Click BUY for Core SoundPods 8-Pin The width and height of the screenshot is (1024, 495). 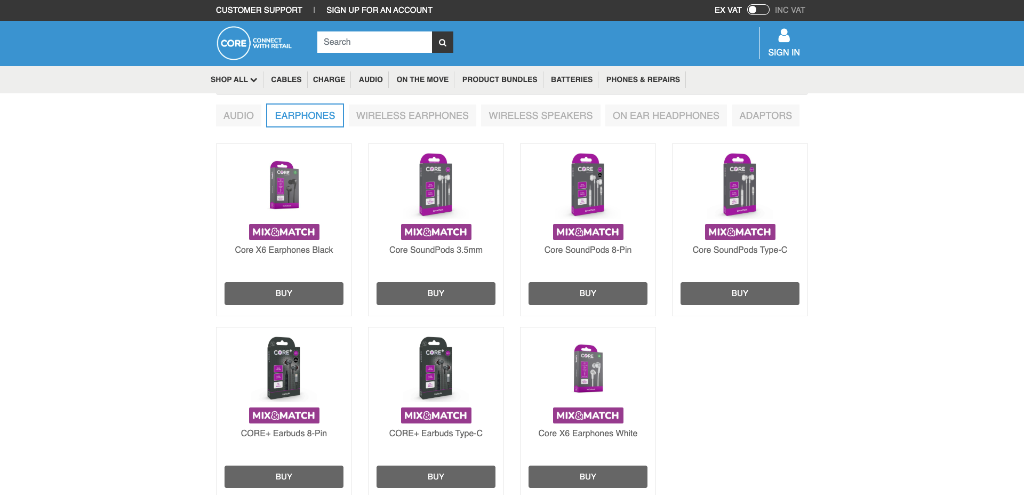coord(588,293)
